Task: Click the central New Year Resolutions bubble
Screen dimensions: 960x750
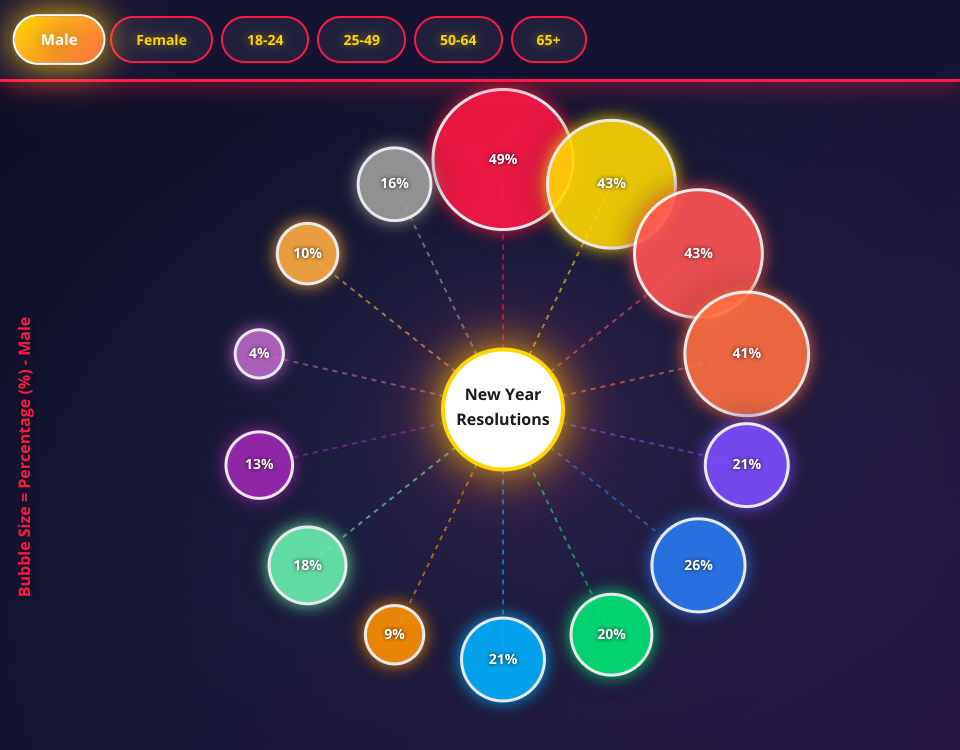Action: click(x=503, y=409)
